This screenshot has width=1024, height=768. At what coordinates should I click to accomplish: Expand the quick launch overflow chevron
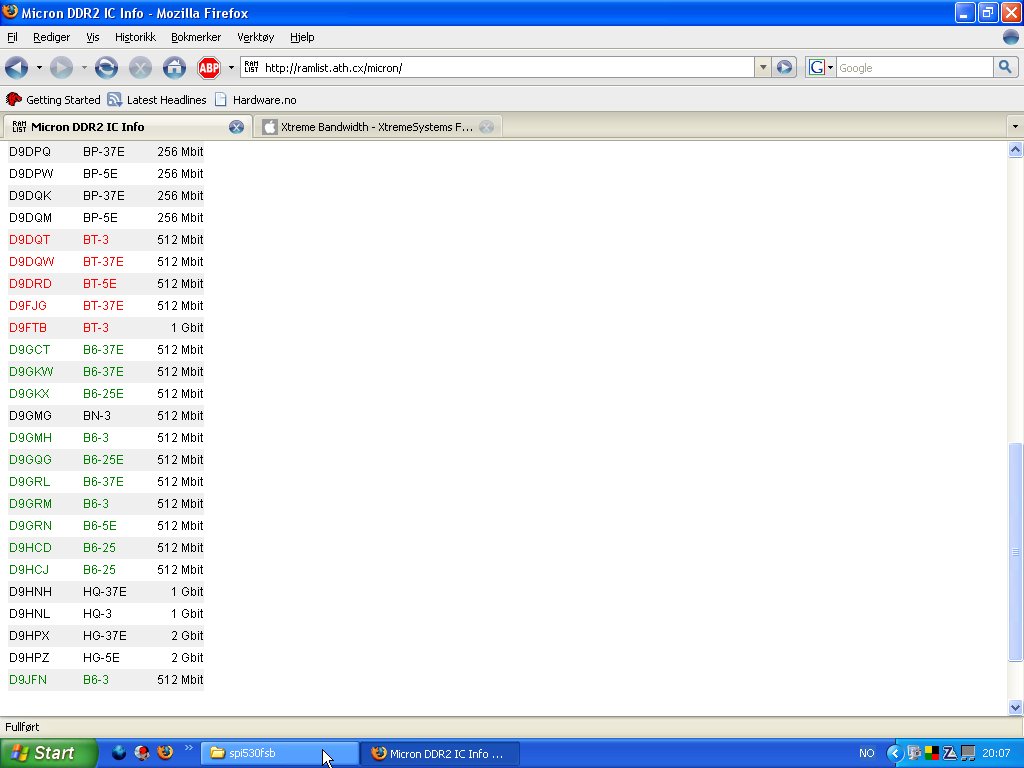point(189,748)
